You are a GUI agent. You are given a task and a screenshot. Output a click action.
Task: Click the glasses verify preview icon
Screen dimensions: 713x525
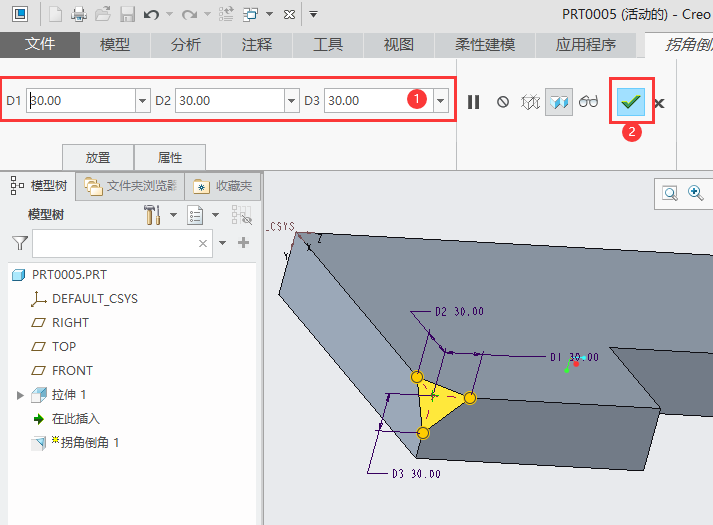point(588,102)
